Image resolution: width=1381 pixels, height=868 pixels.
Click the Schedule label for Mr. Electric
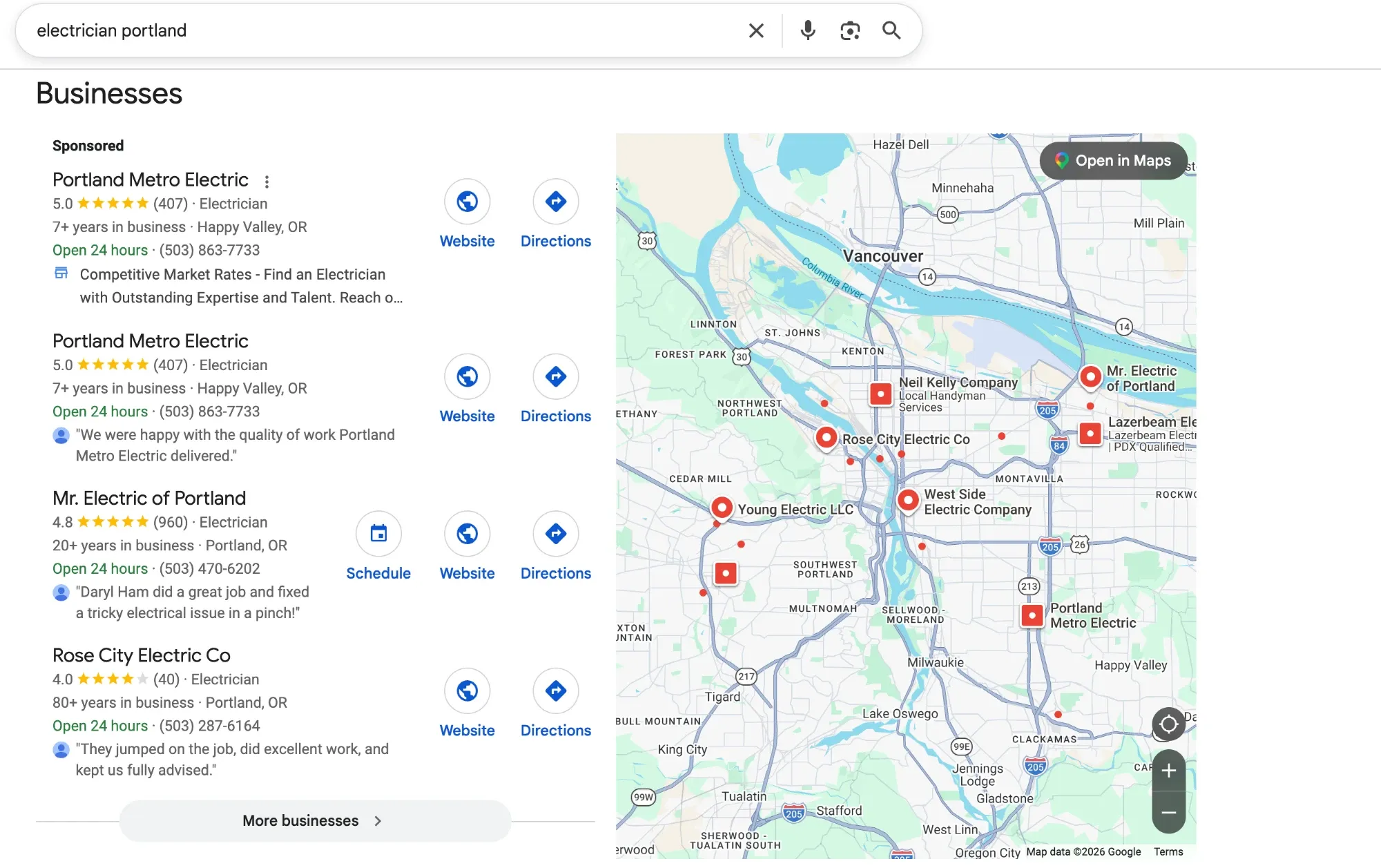point(378,573)
